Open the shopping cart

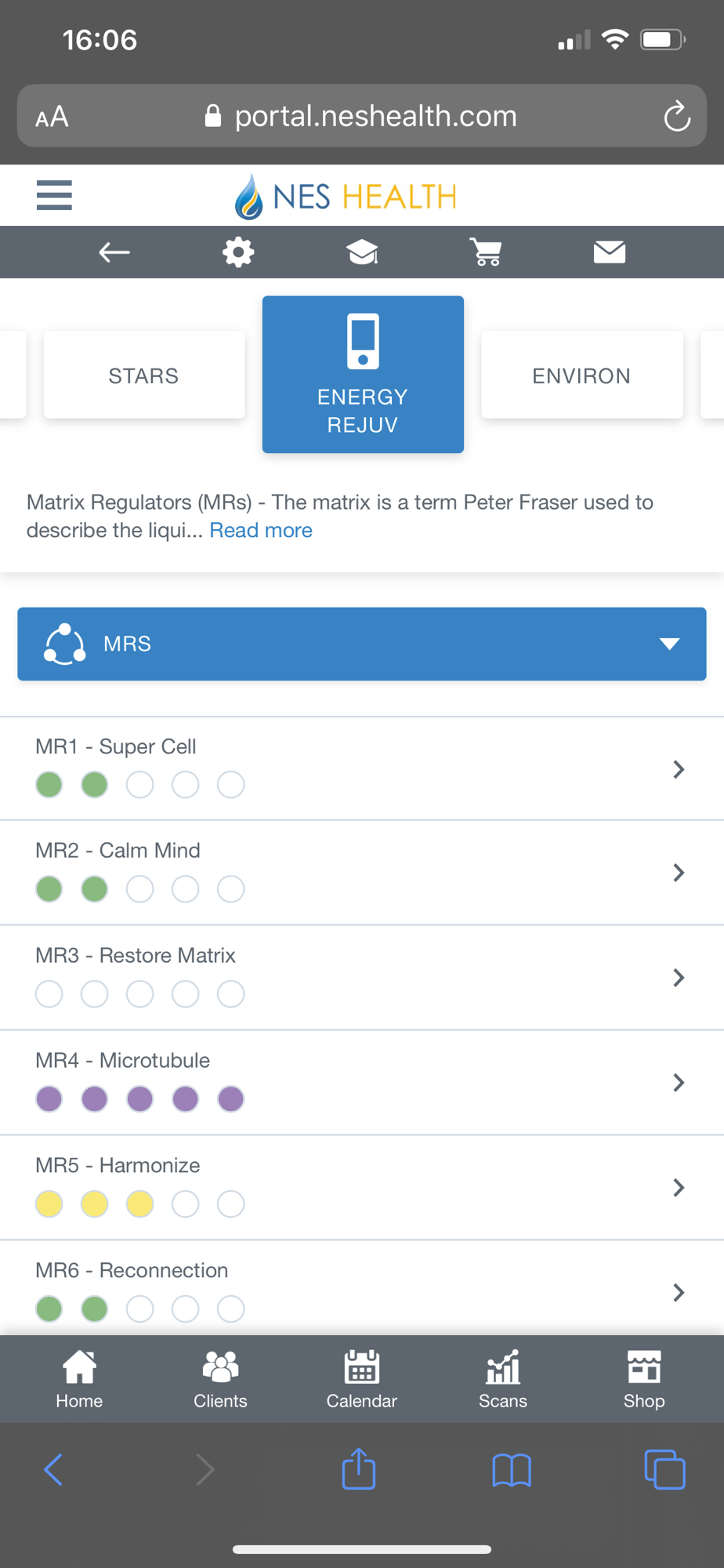click(486, 252)
